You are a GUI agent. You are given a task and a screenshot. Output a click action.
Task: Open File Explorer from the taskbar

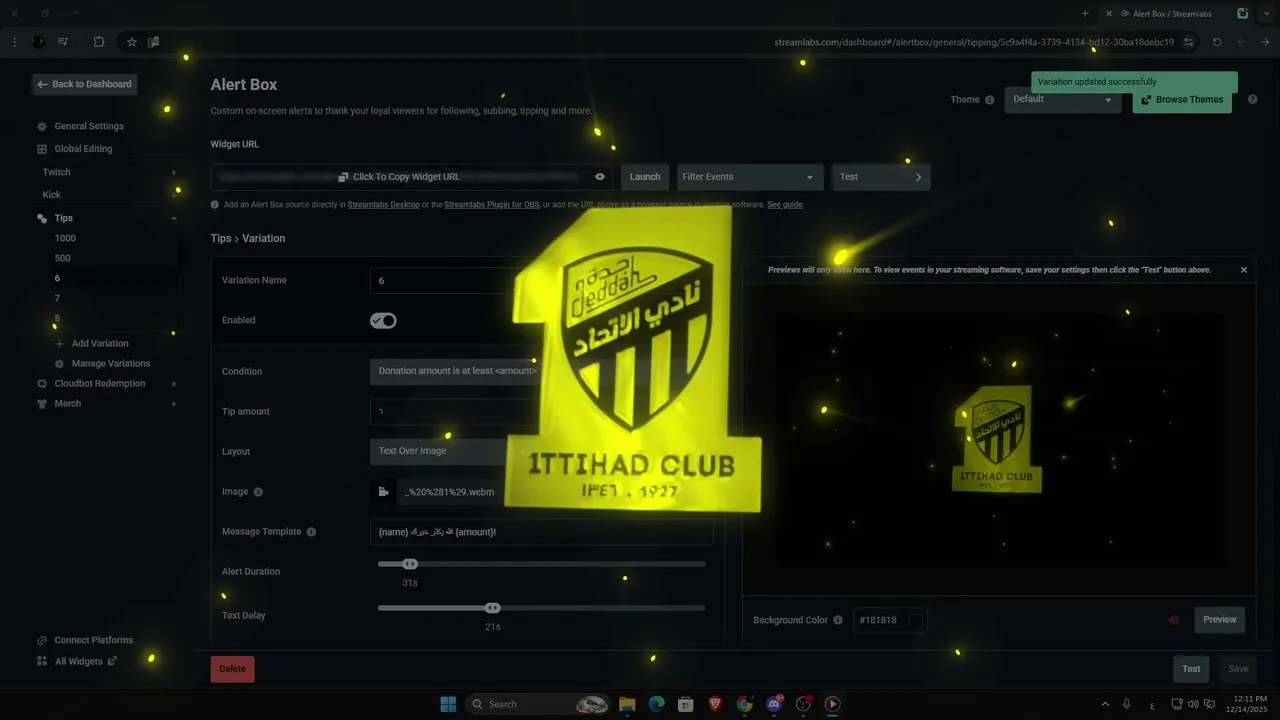627,704
